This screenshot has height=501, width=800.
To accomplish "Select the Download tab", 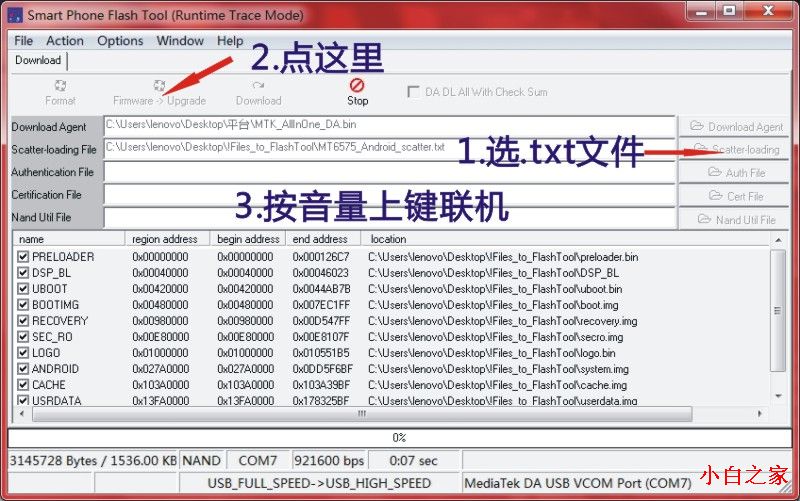I will (x=38, y=60).
